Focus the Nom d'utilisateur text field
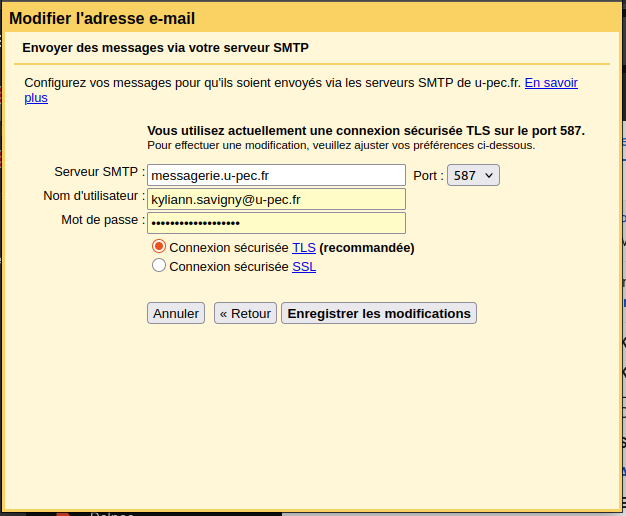Image resolution: width=626 pixels, height=516 pixels. [x=276, y=199]
